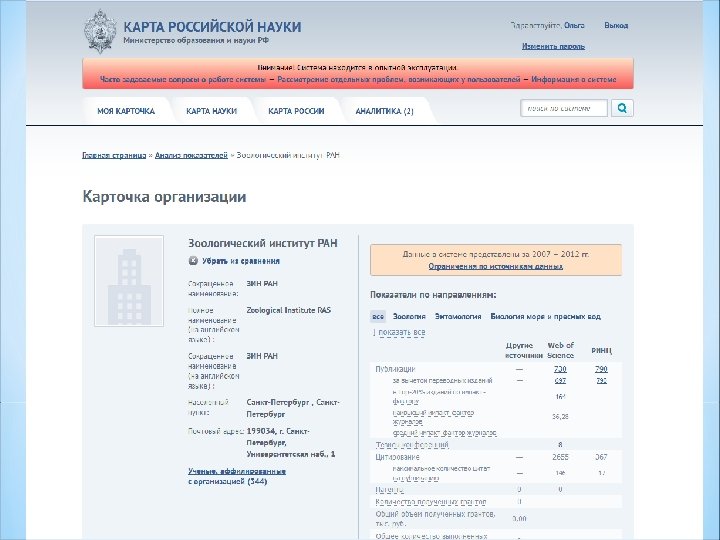Click the Патенты row label
Image resolution: width=720 pixels, height=540 pixels.
pyautogui.click(x=389, y=489)
